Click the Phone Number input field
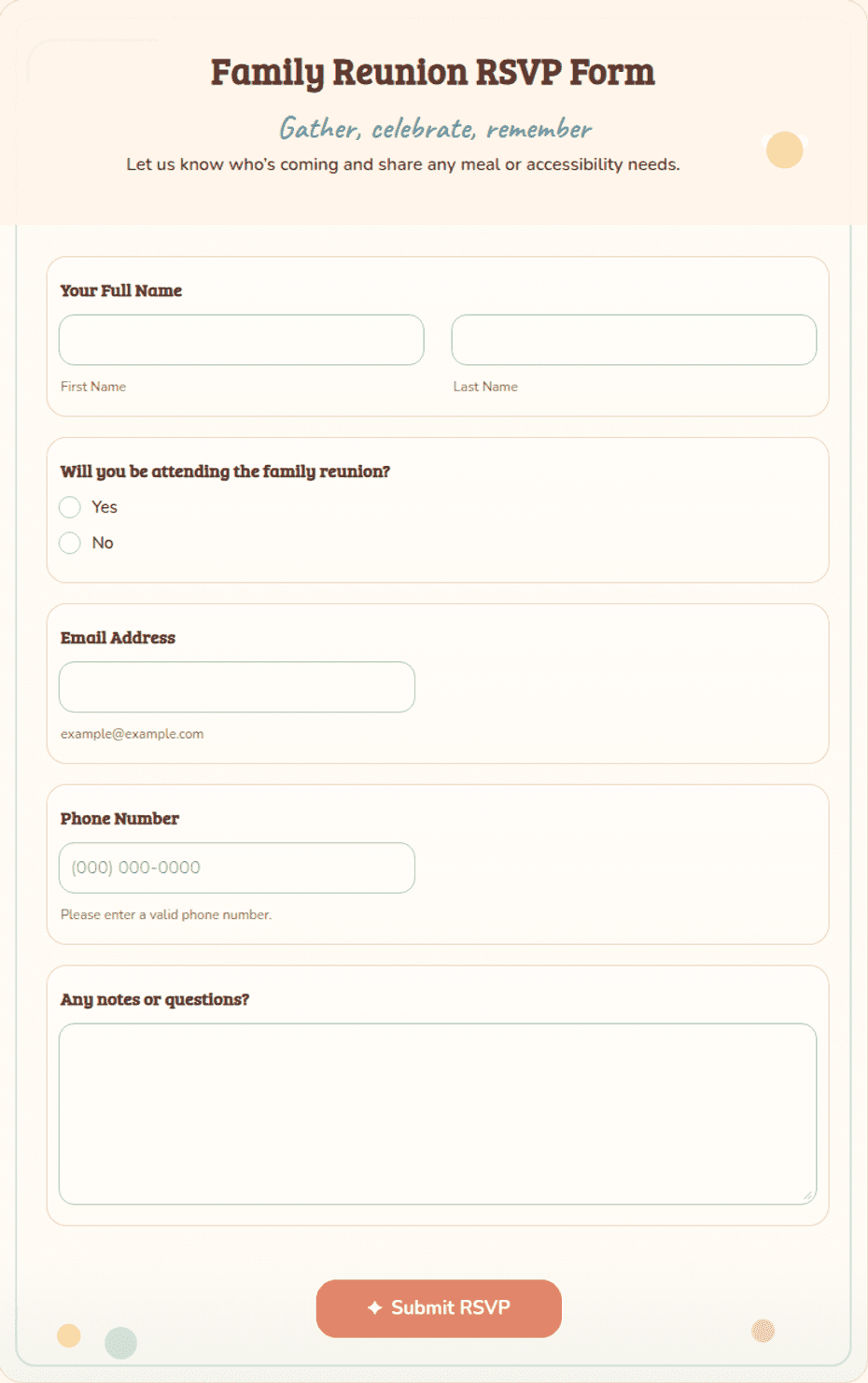This screenshot has width=868, height=1383. pos(237,868)
